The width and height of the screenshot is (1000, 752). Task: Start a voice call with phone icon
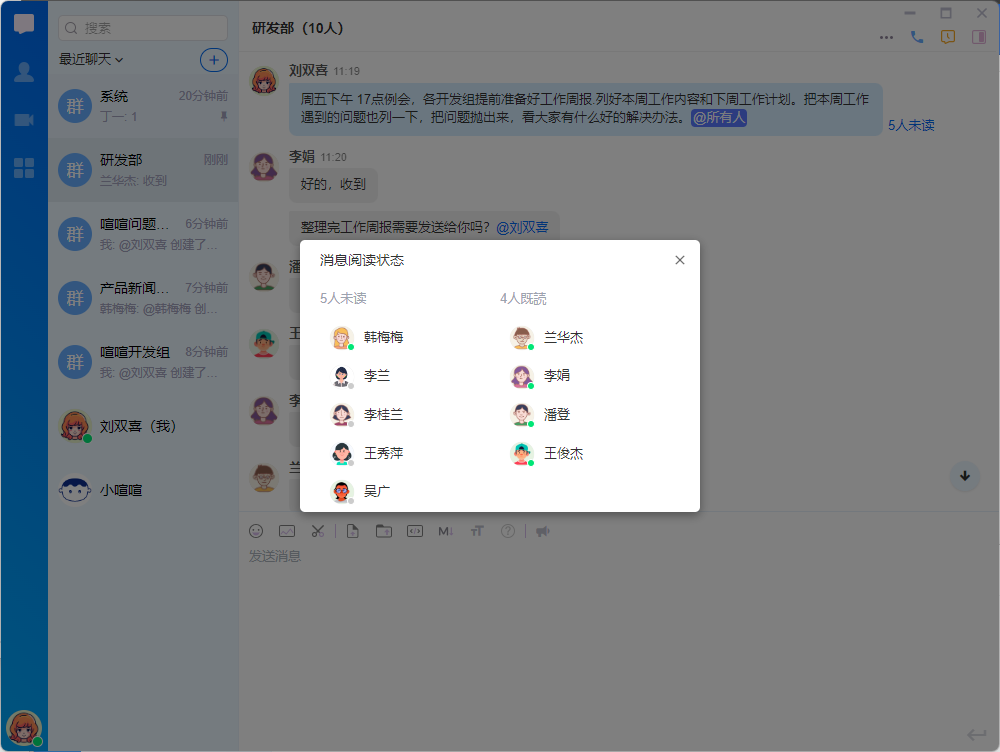tap(917, 37)
